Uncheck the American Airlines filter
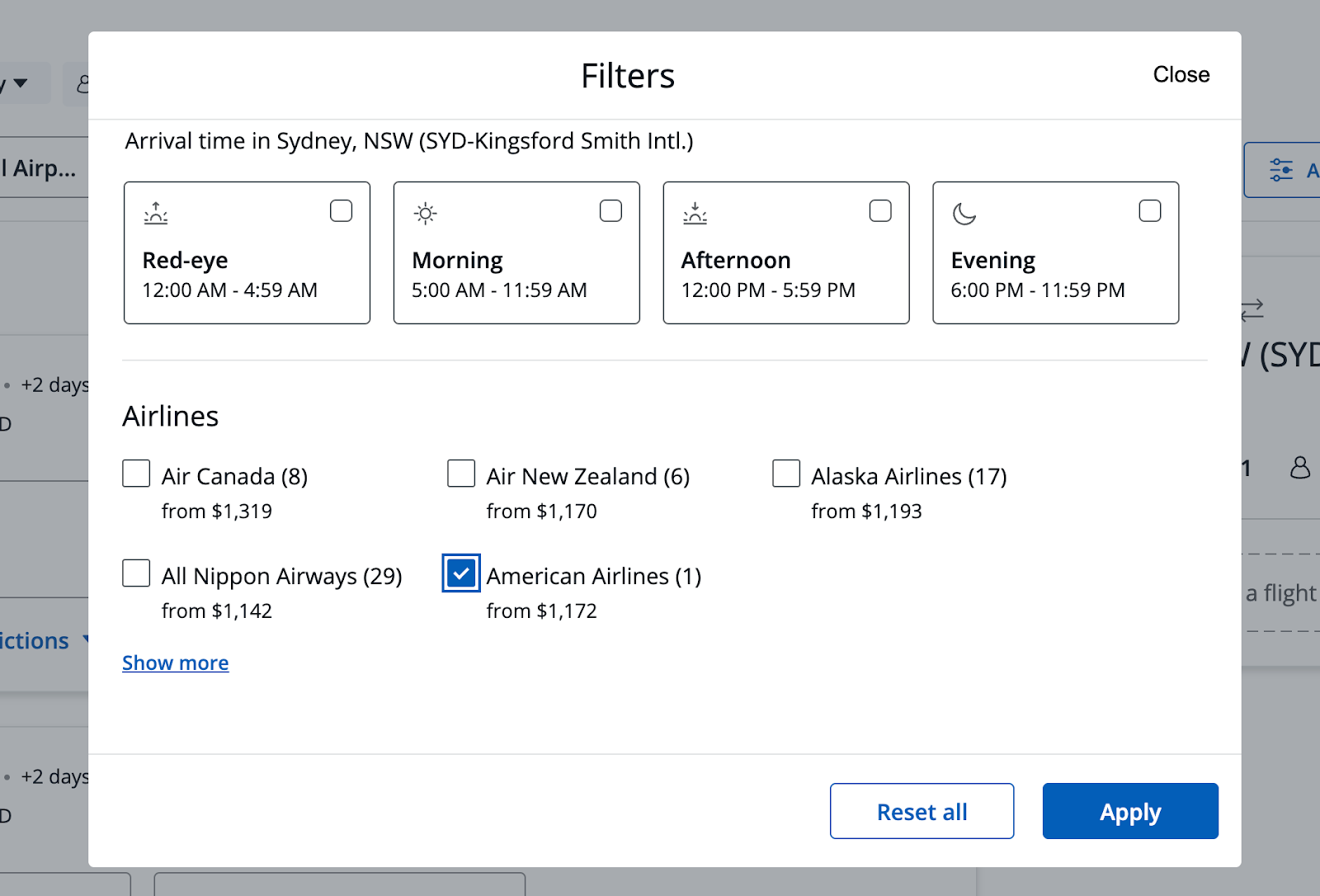 pos(461,573)
